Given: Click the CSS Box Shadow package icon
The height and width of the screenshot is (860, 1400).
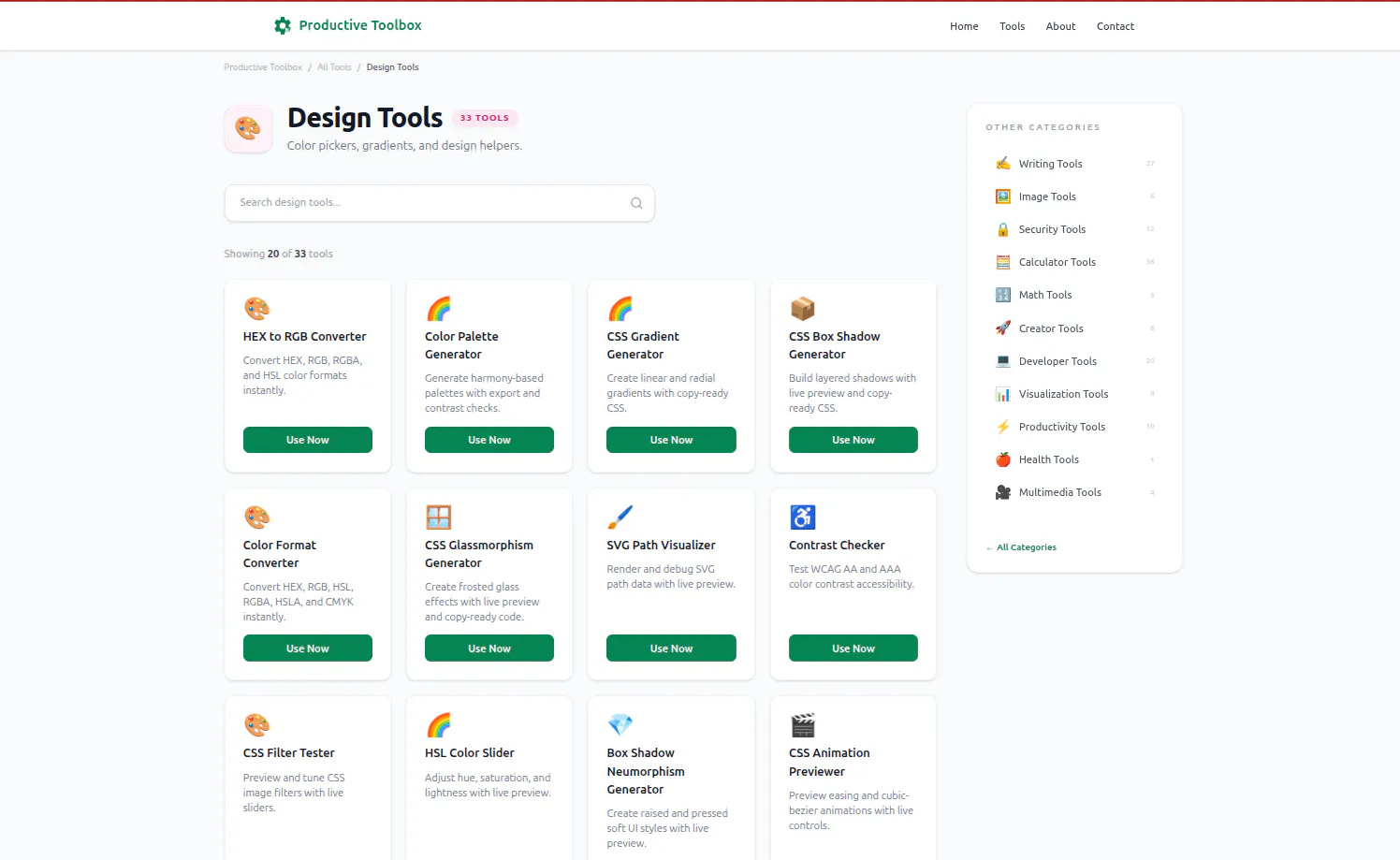Looking at the screenshot, I should 802,308.
